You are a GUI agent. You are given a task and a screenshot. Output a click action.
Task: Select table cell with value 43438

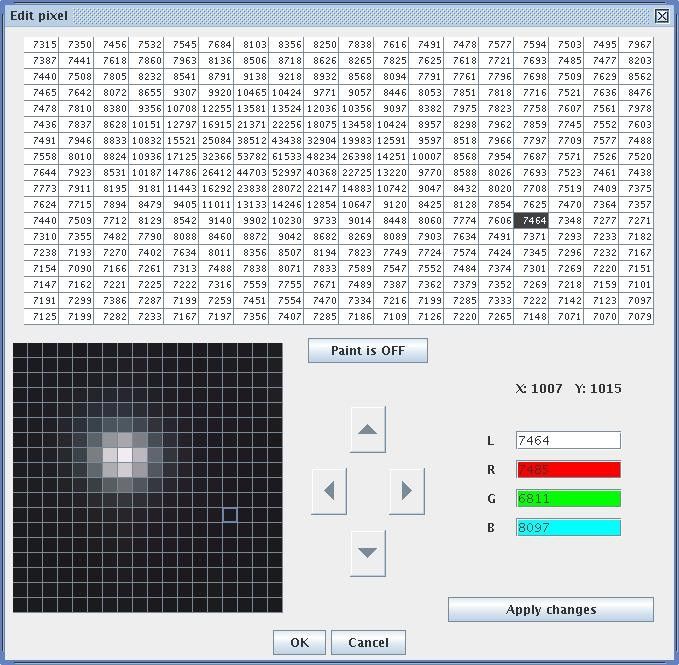pyautogui.click(x=286, y=140)
